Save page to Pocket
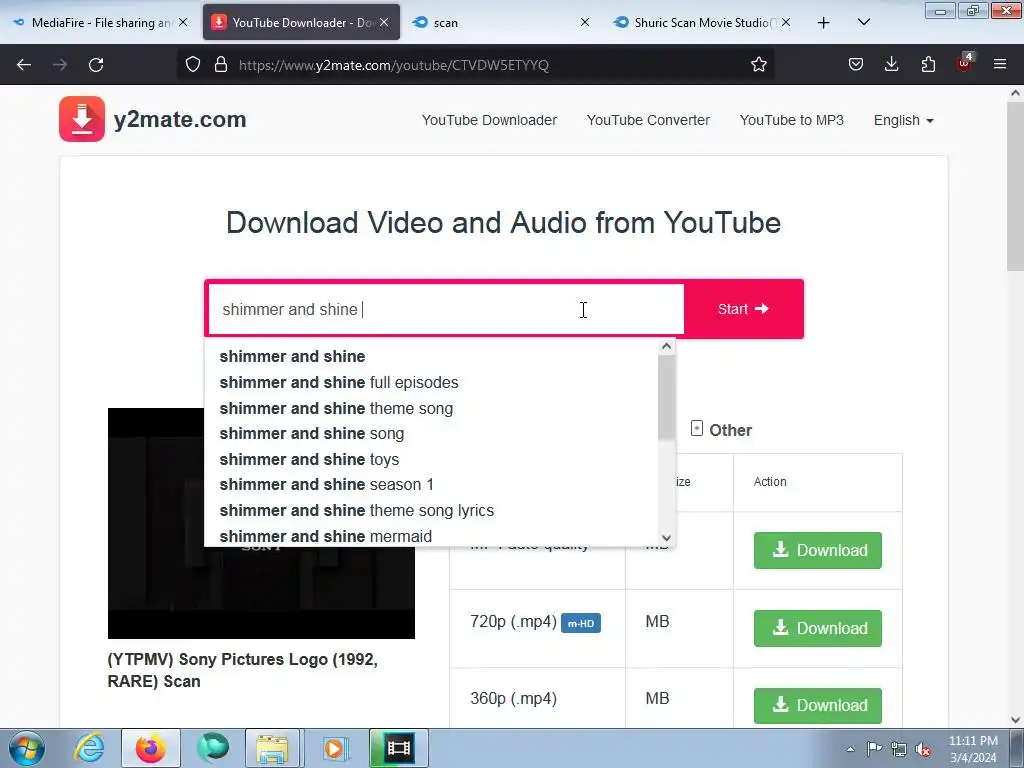 (856, 65)
